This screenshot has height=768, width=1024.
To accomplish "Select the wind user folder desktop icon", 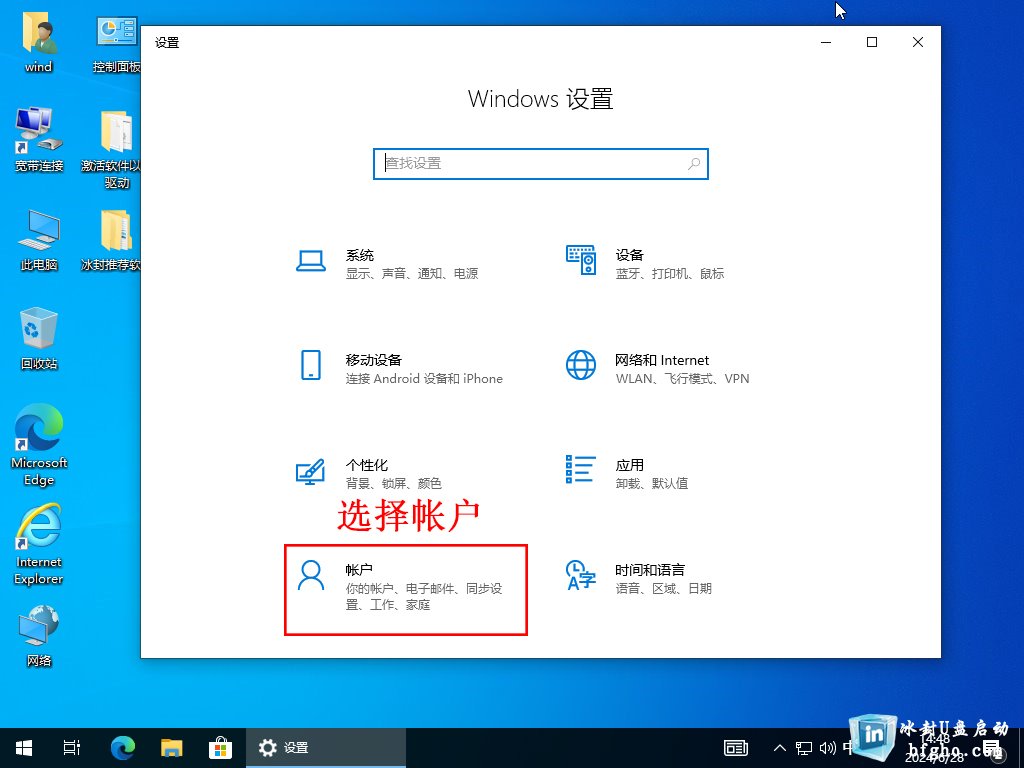I will point(39,42).
